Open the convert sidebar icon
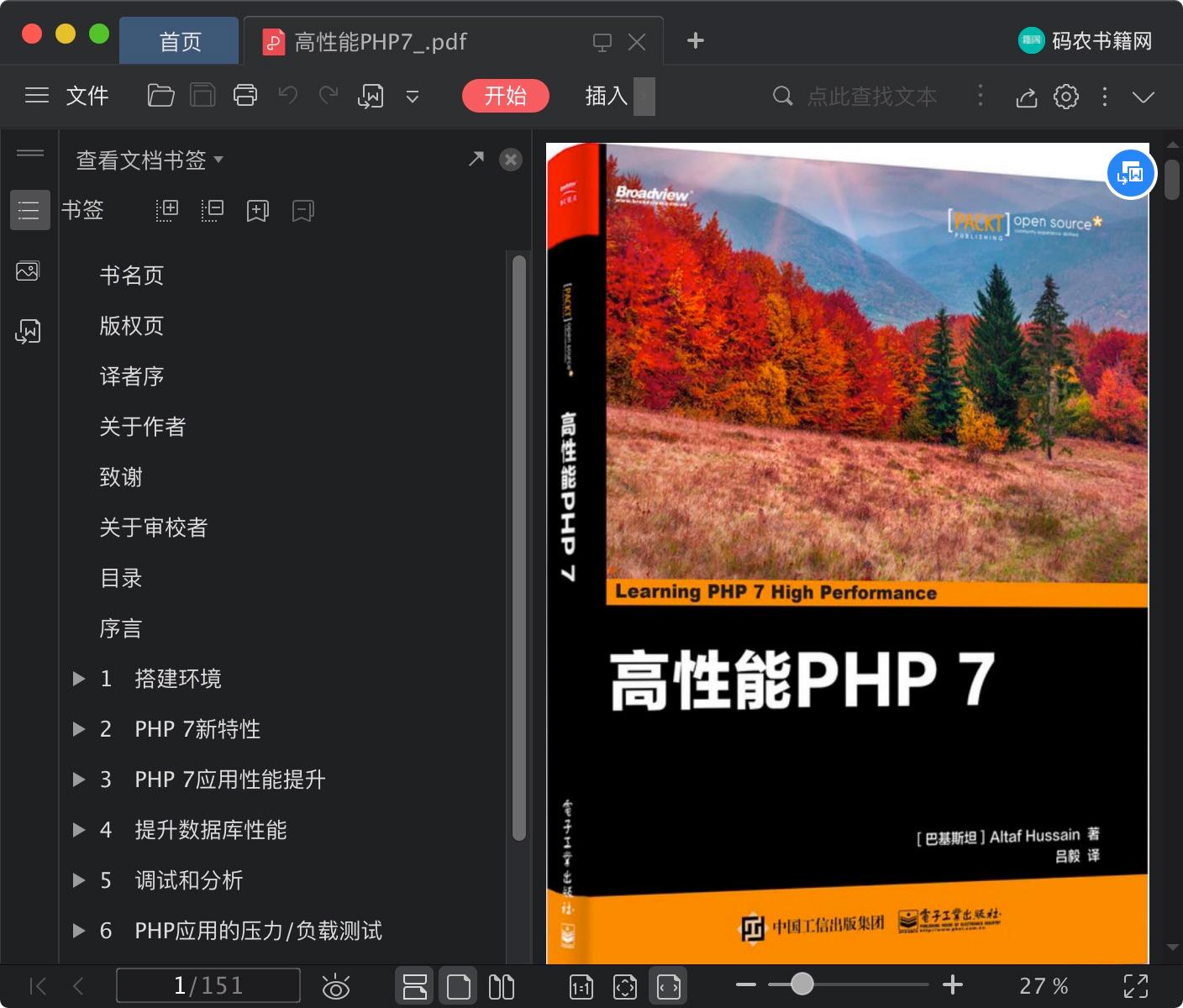 pyautogui.click(x=28, y=332)
